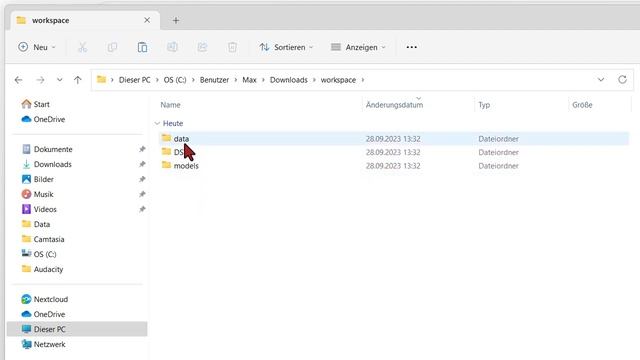Click Dateiordner type of data row

coord(498,139)
